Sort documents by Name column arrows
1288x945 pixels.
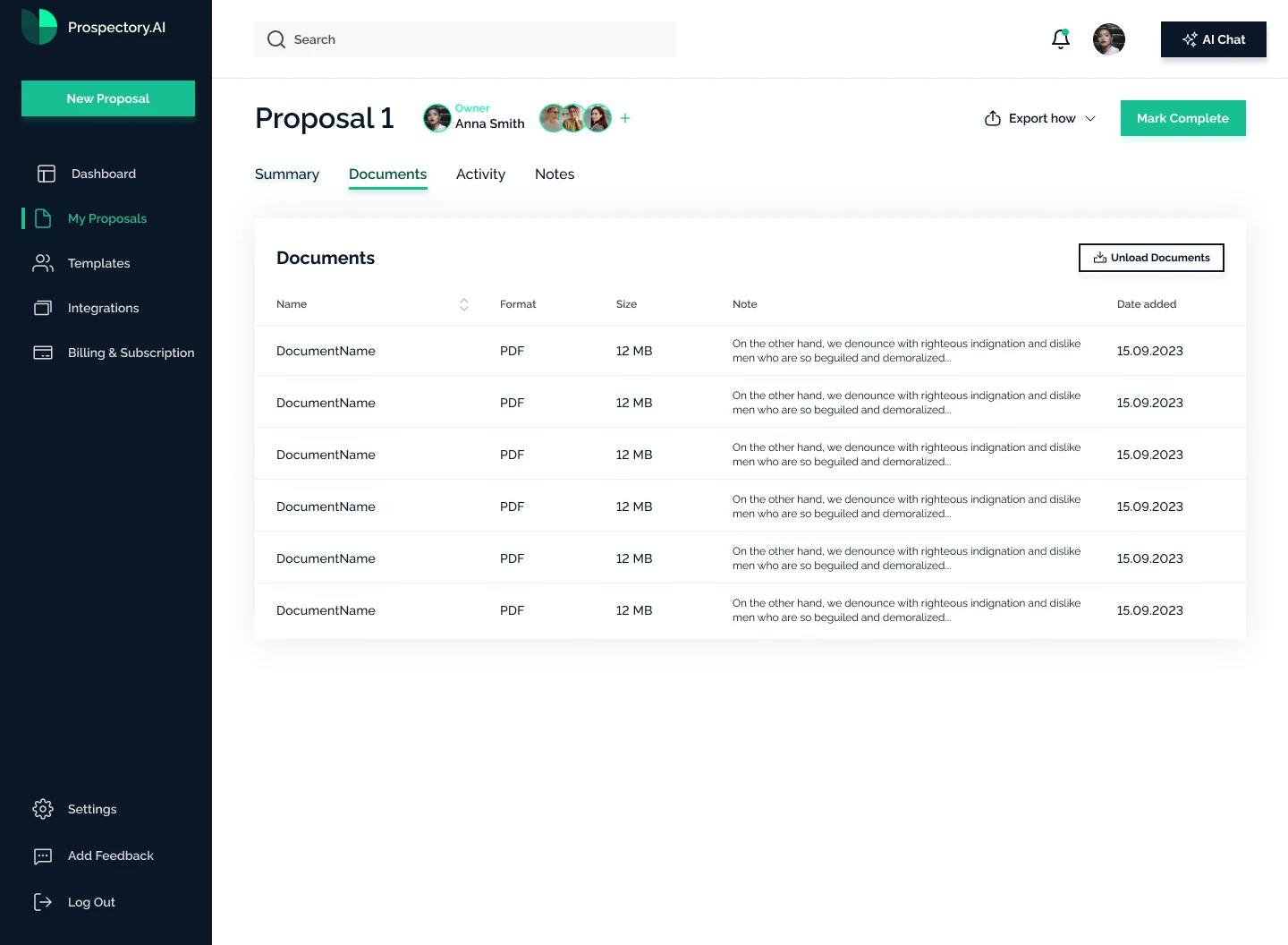464,304
